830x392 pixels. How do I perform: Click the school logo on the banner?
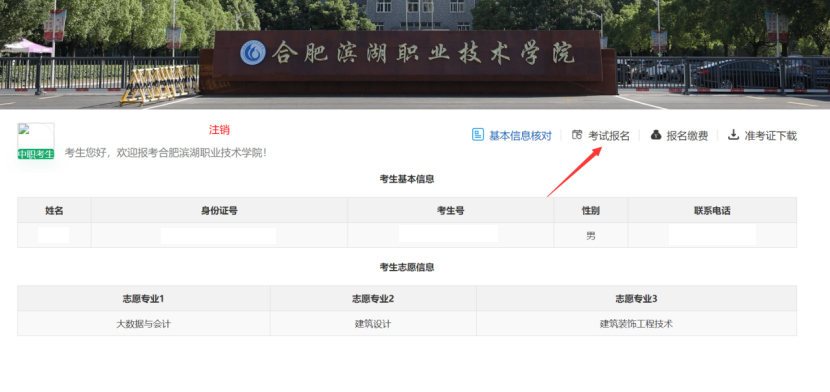(x=253, y=53)
